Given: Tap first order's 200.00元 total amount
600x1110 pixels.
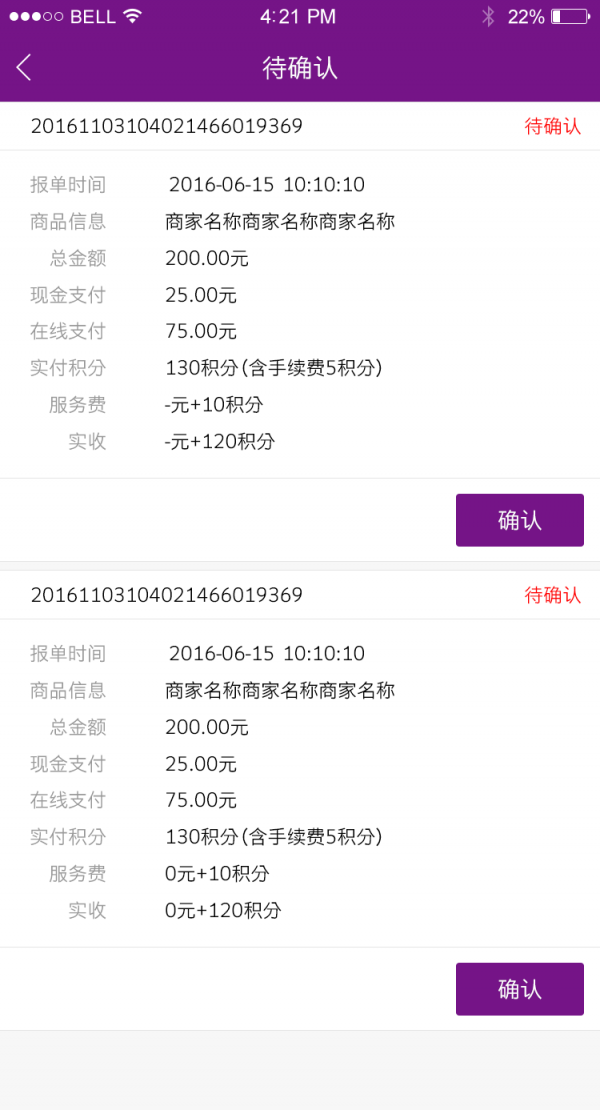Looking at the screenshot, I should point(207,258).
